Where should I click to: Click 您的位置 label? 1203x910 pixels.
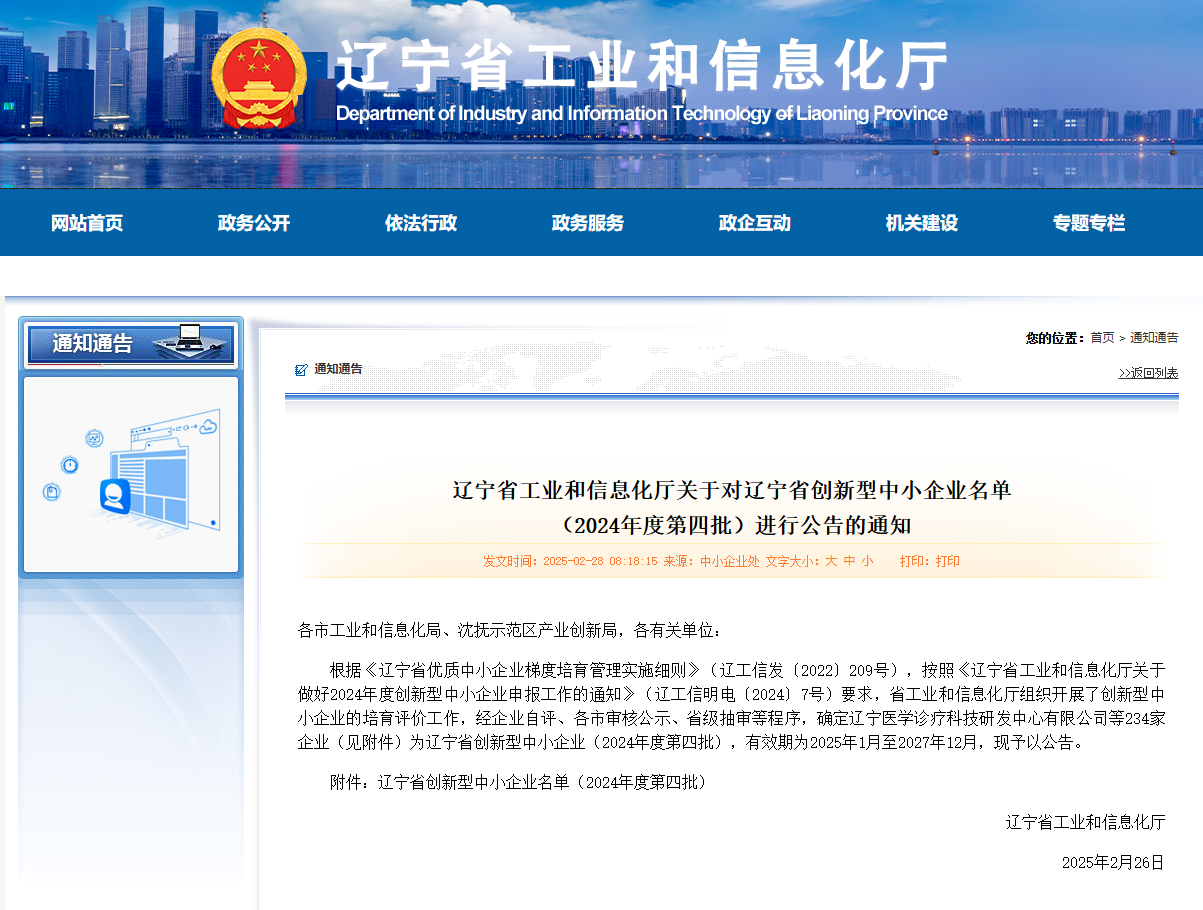tap(1055, 338)
